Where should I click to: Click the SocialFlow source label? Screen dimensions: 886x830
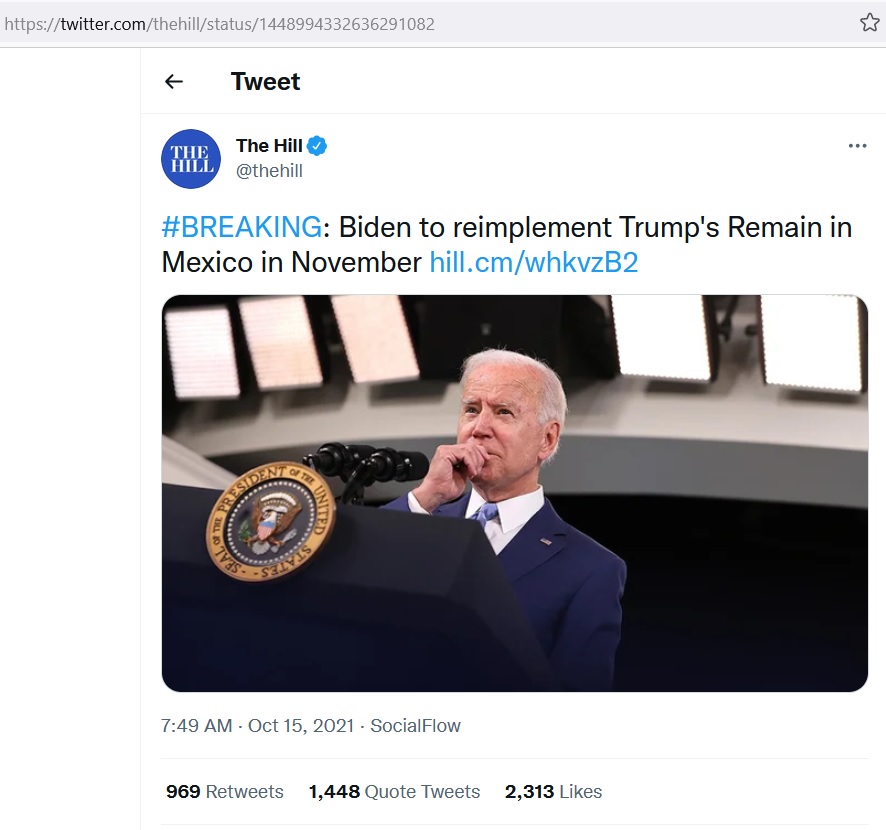click(415, 726)
